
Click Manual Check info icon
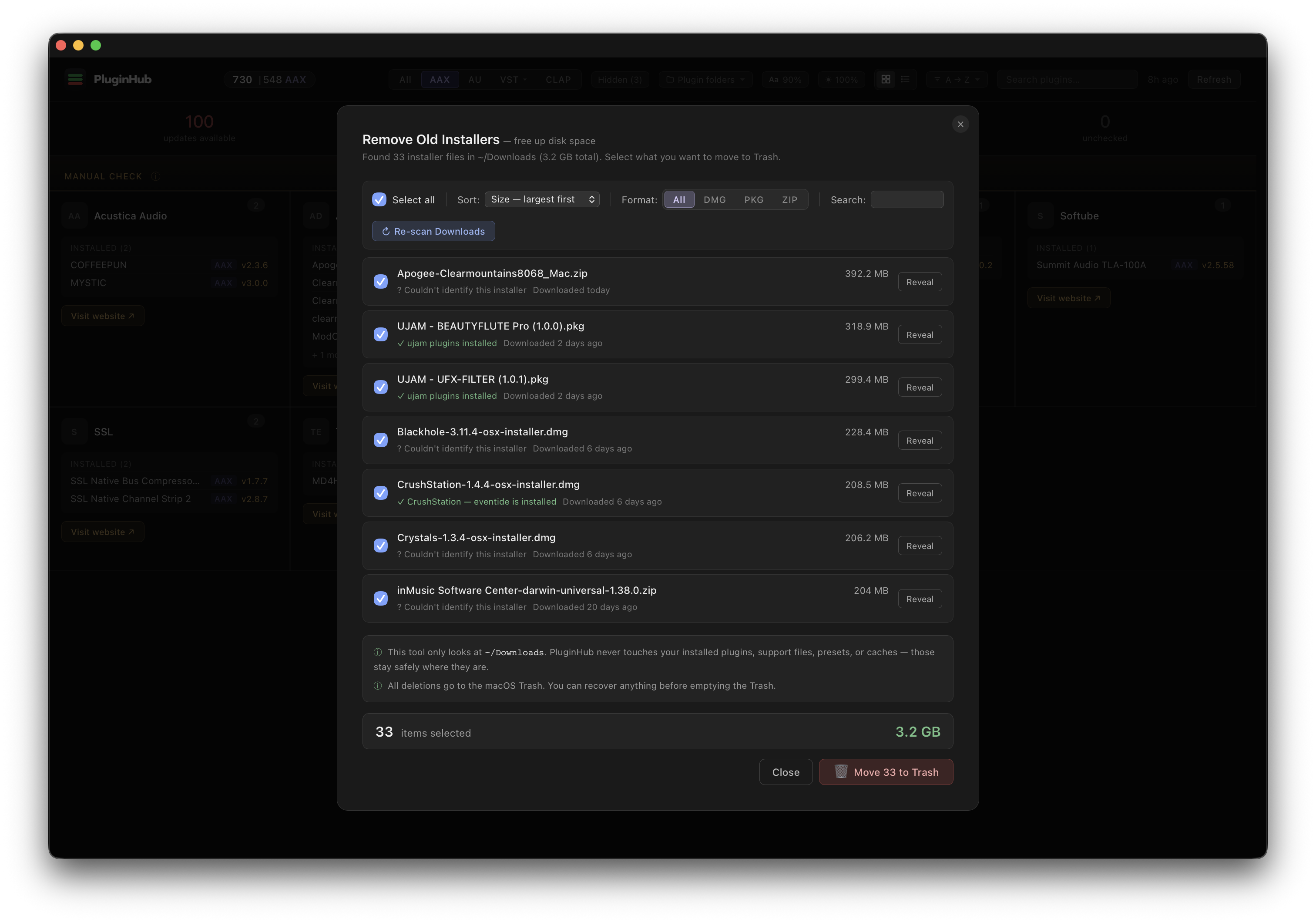tap(155, 176)
